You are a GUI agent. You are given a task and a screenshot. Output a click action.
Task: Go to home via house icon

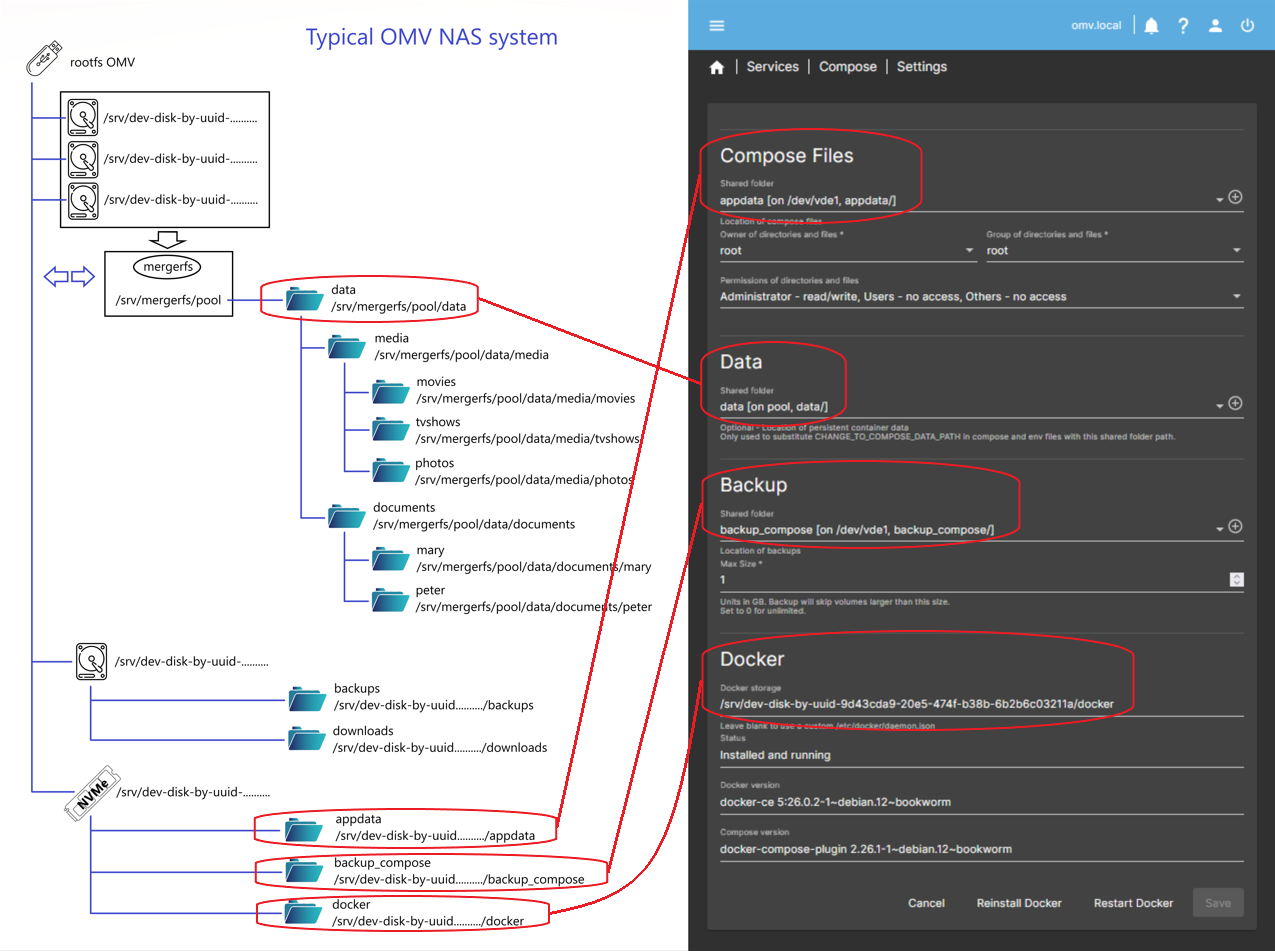click(x=716, y=67)
